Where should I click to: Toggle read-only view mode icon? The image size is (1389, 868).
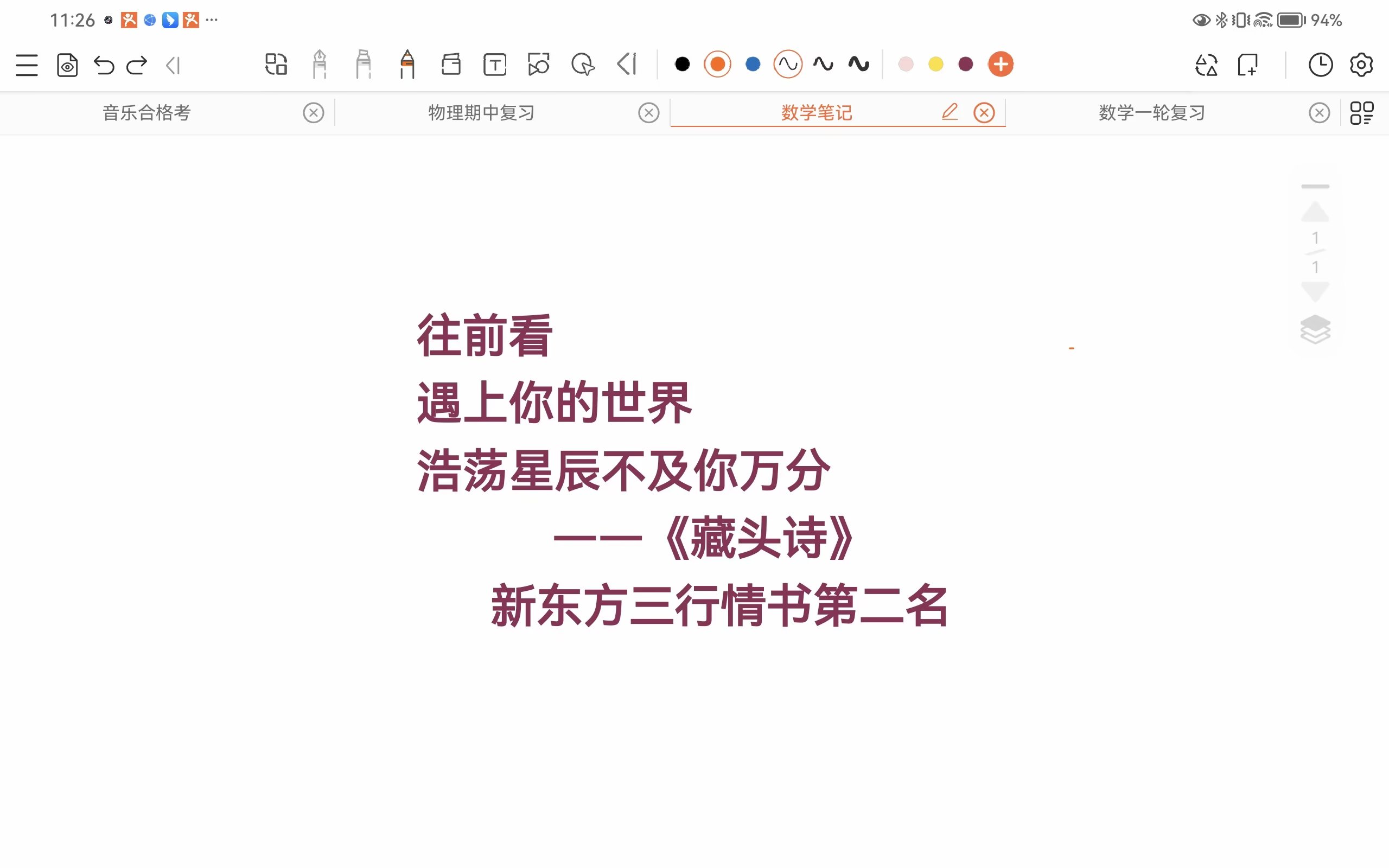[x=67, y=65]
